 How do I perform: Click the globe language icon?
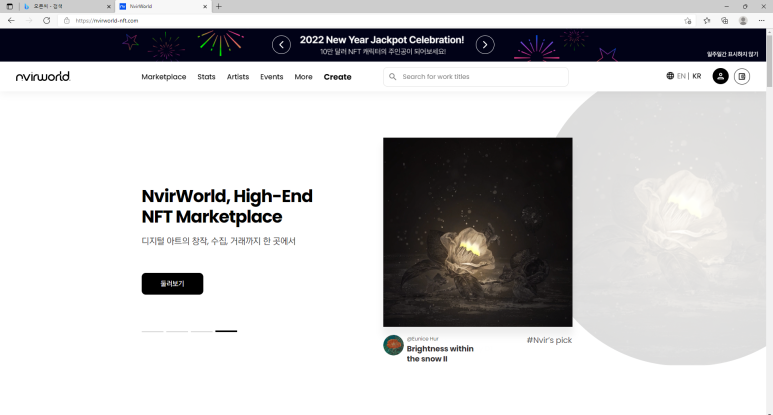pyautogui.click(x=670, y=76)
